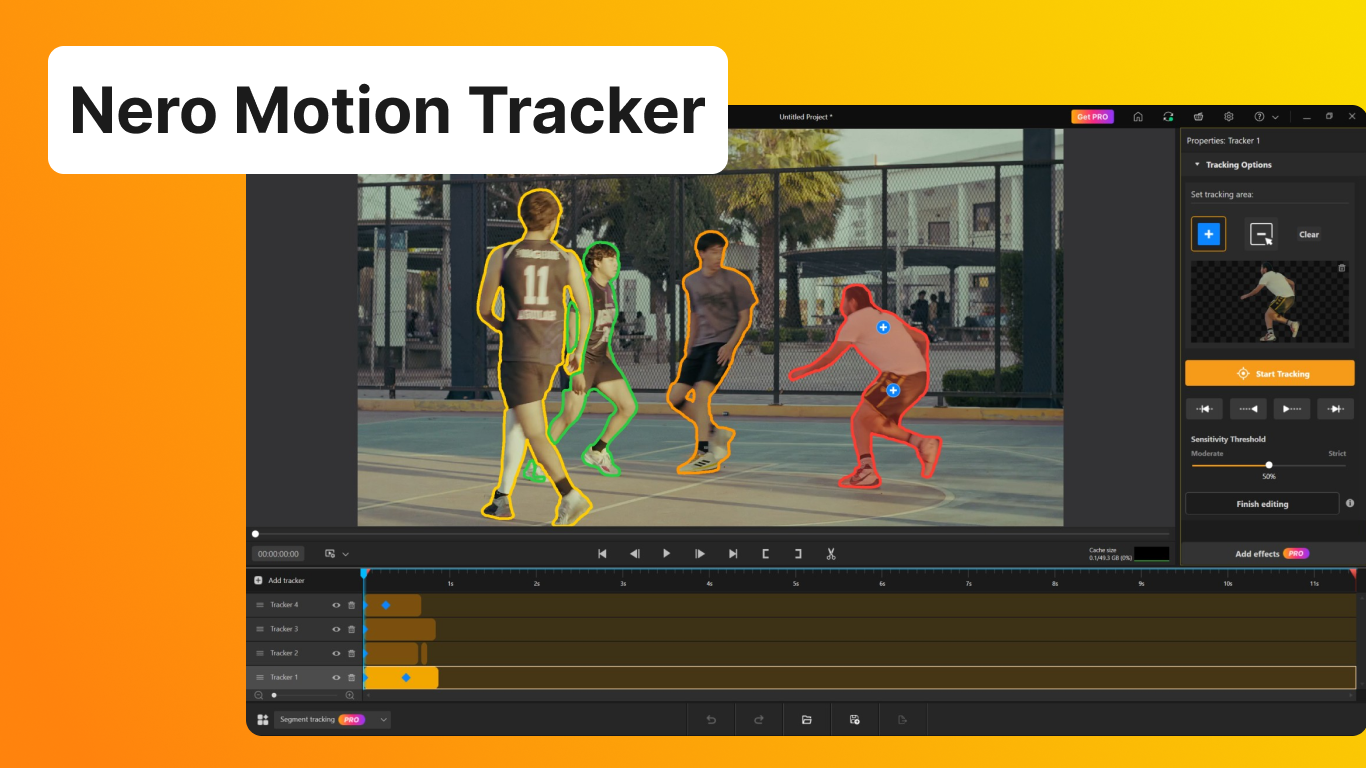Screen dimensions: 1366x768
Task: Select the add tracking area tool
Action: [1208, 234]
